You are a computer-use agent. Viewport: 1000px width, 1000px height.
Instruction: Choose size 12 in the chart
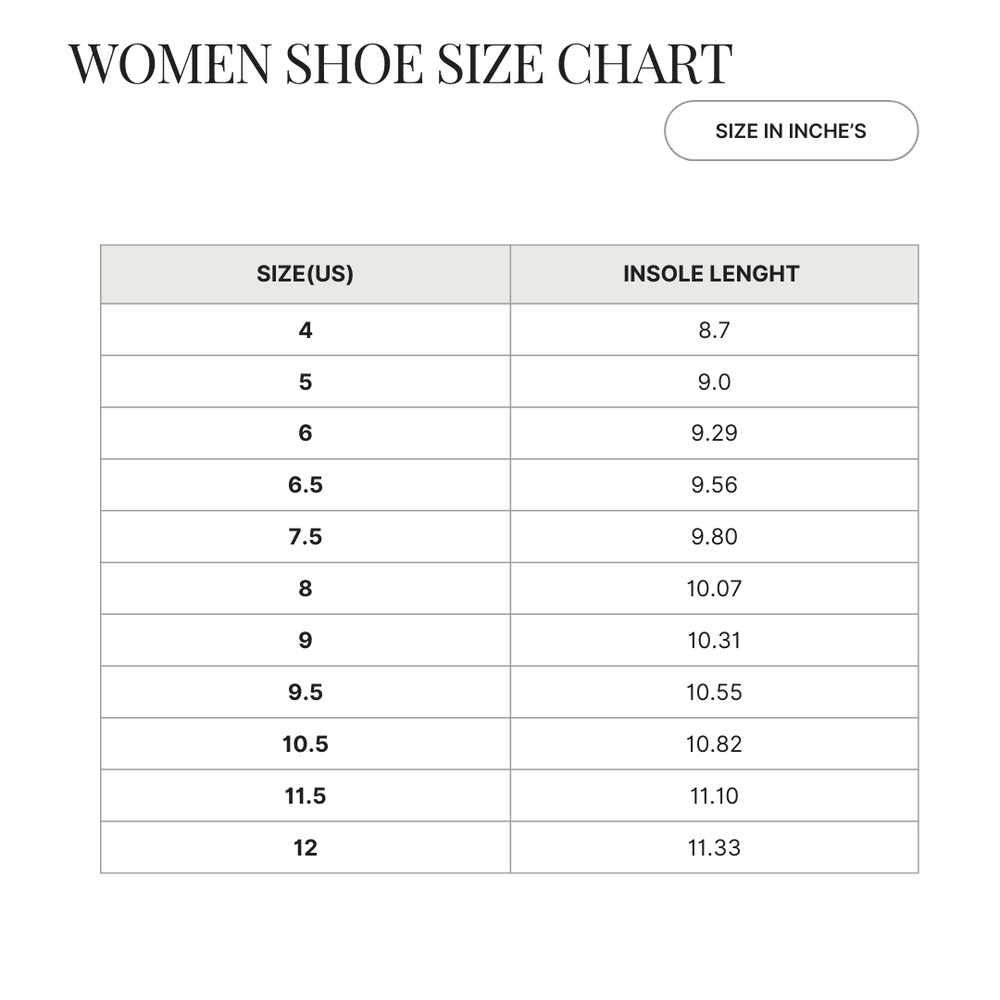coord(305,848)
